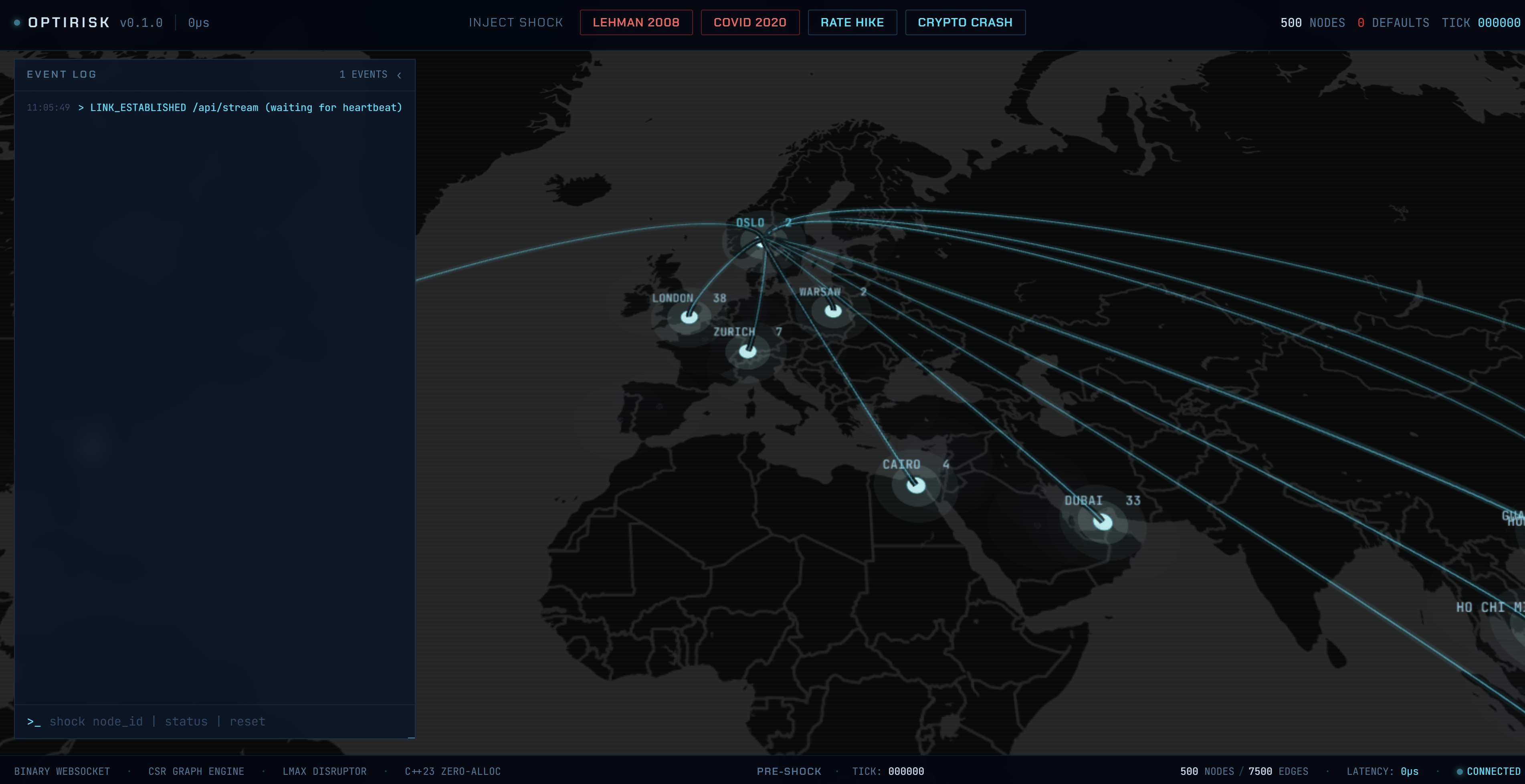Select the Warsaw node marker
The height and width of the screenshot is (784, 1525).
click(x=833, y=310)
